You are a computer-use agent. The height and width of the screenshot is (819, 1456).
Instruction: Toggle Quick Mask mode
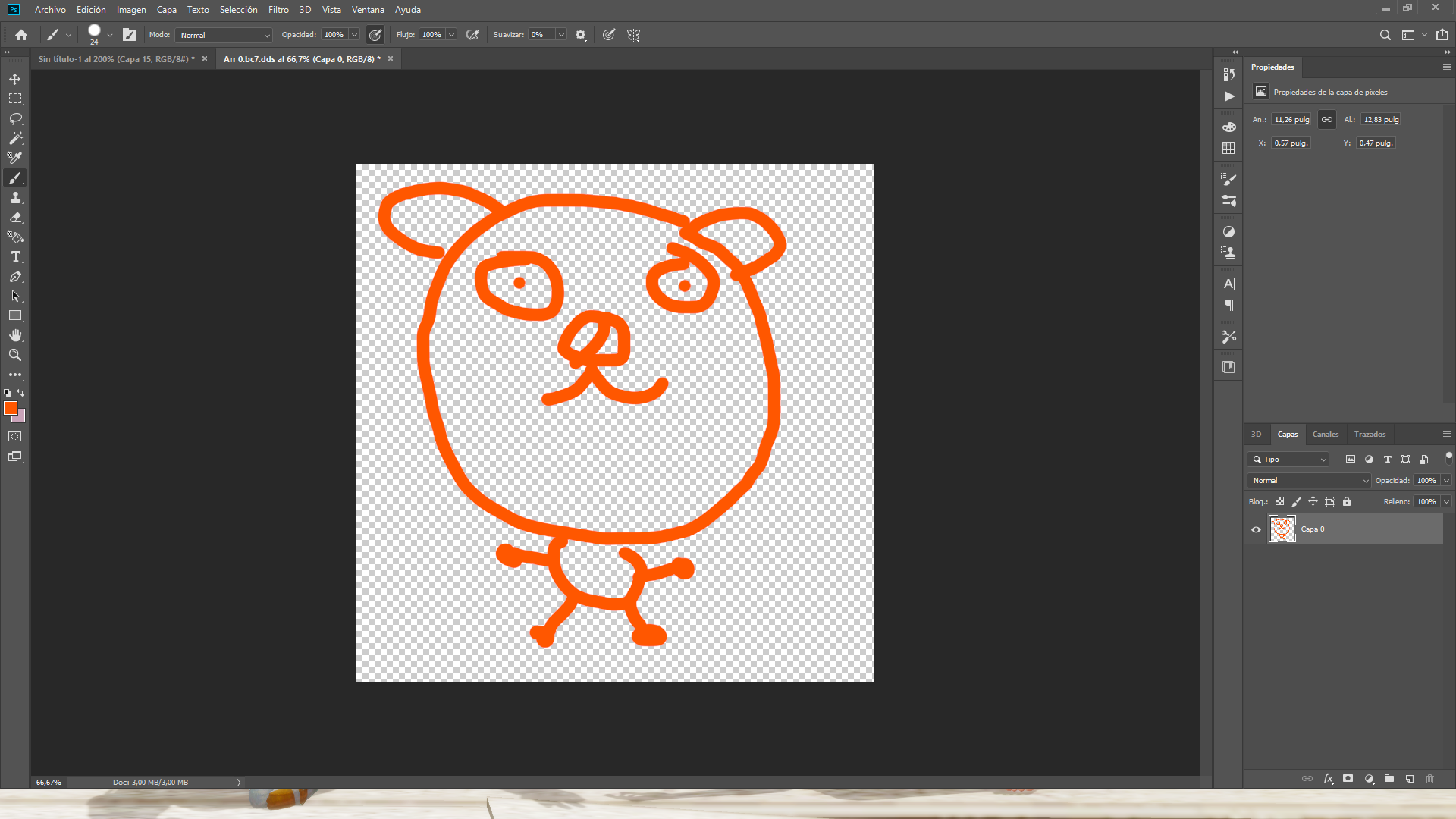click(15, 437)
